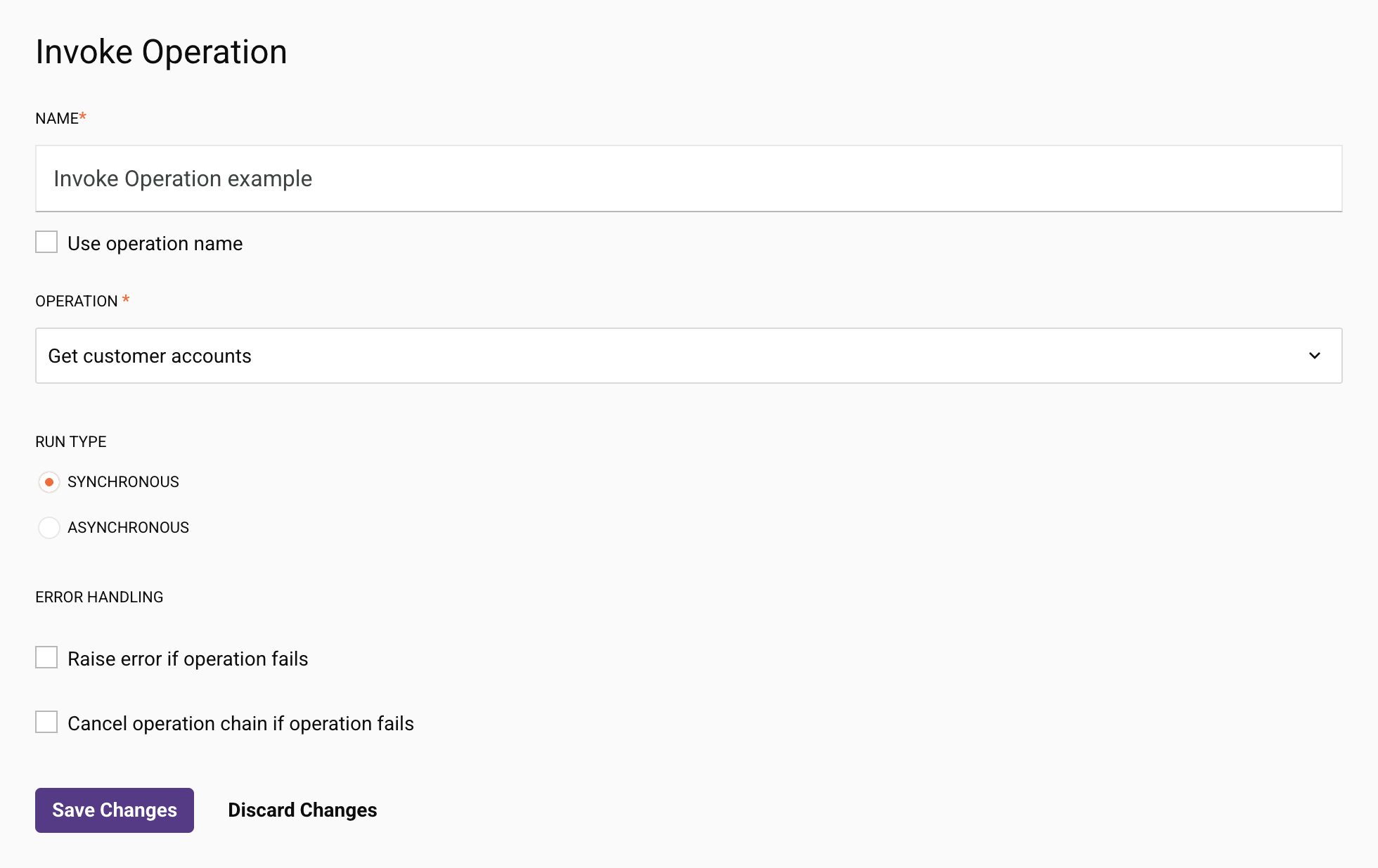
Task: Uncheck the Synchronous radio selection
Action: click(x=49, y=482)
